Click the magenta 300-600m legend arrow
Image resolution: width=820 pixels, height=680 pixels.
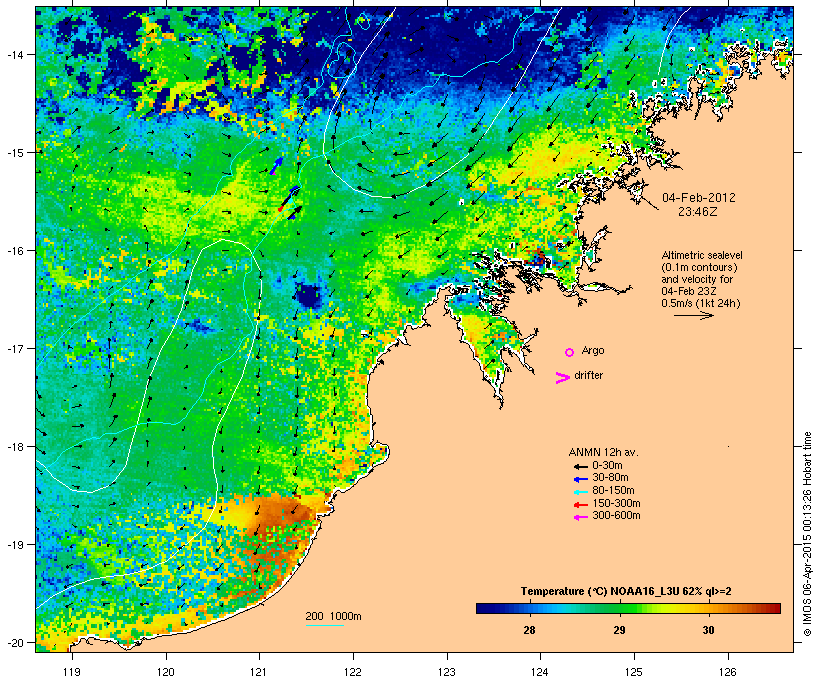click(581, 517)
